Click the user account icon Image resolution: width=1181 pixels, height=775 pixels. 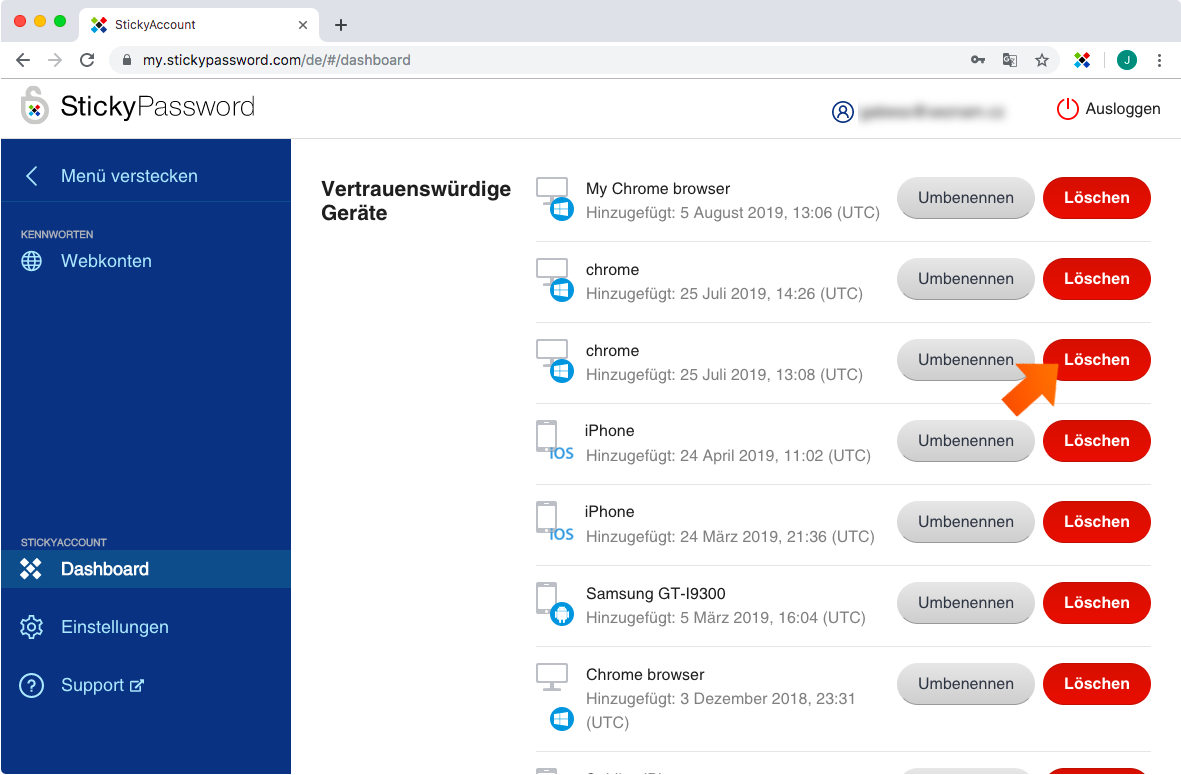click(x=842, y=111)
